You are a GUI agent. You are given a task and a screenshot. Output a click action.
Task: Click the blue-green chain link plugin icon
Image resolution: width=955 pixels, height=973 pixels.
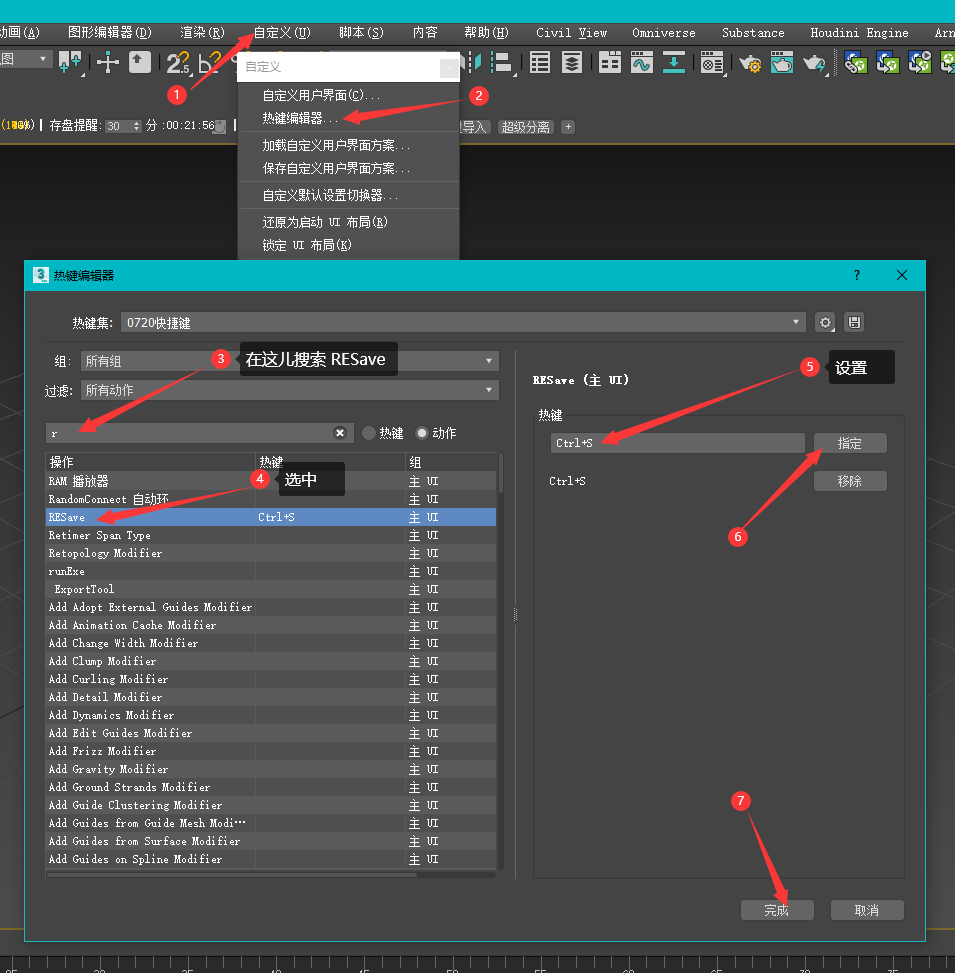[856, 63]
